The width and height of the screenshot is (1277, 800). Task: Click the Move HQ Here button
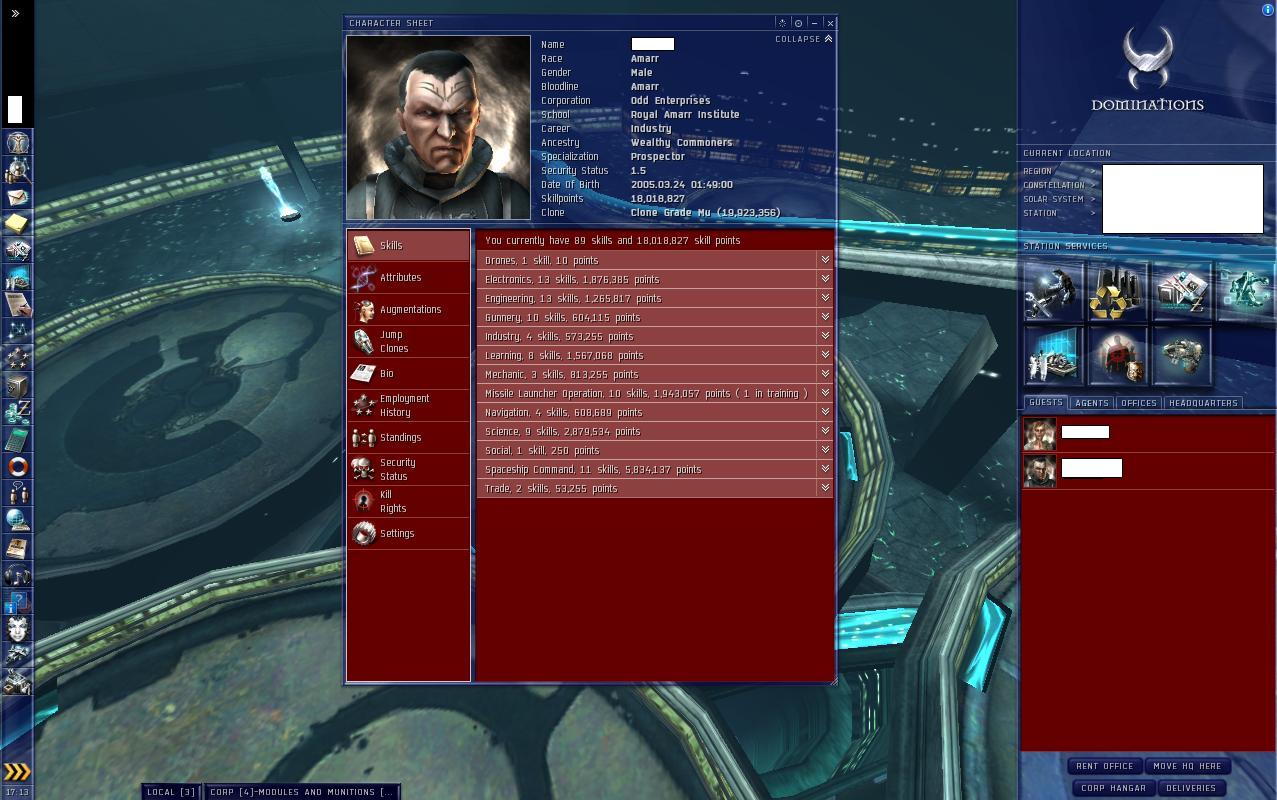[x=1187, y=766]
